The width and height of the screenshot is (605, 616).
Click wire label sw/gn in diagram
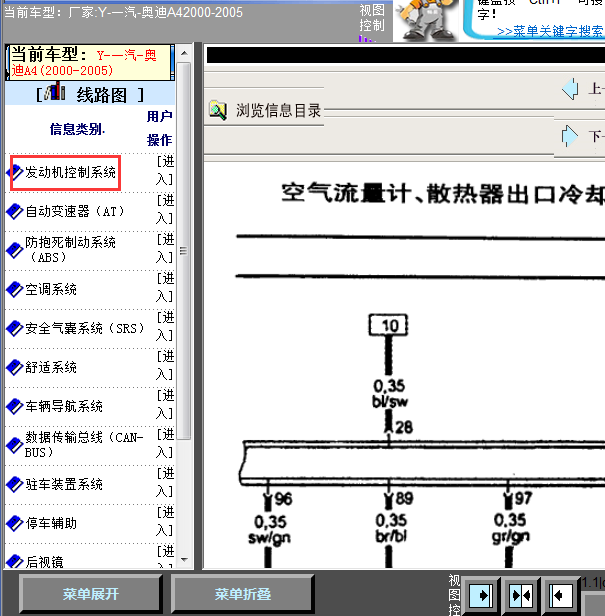point(270,538)
